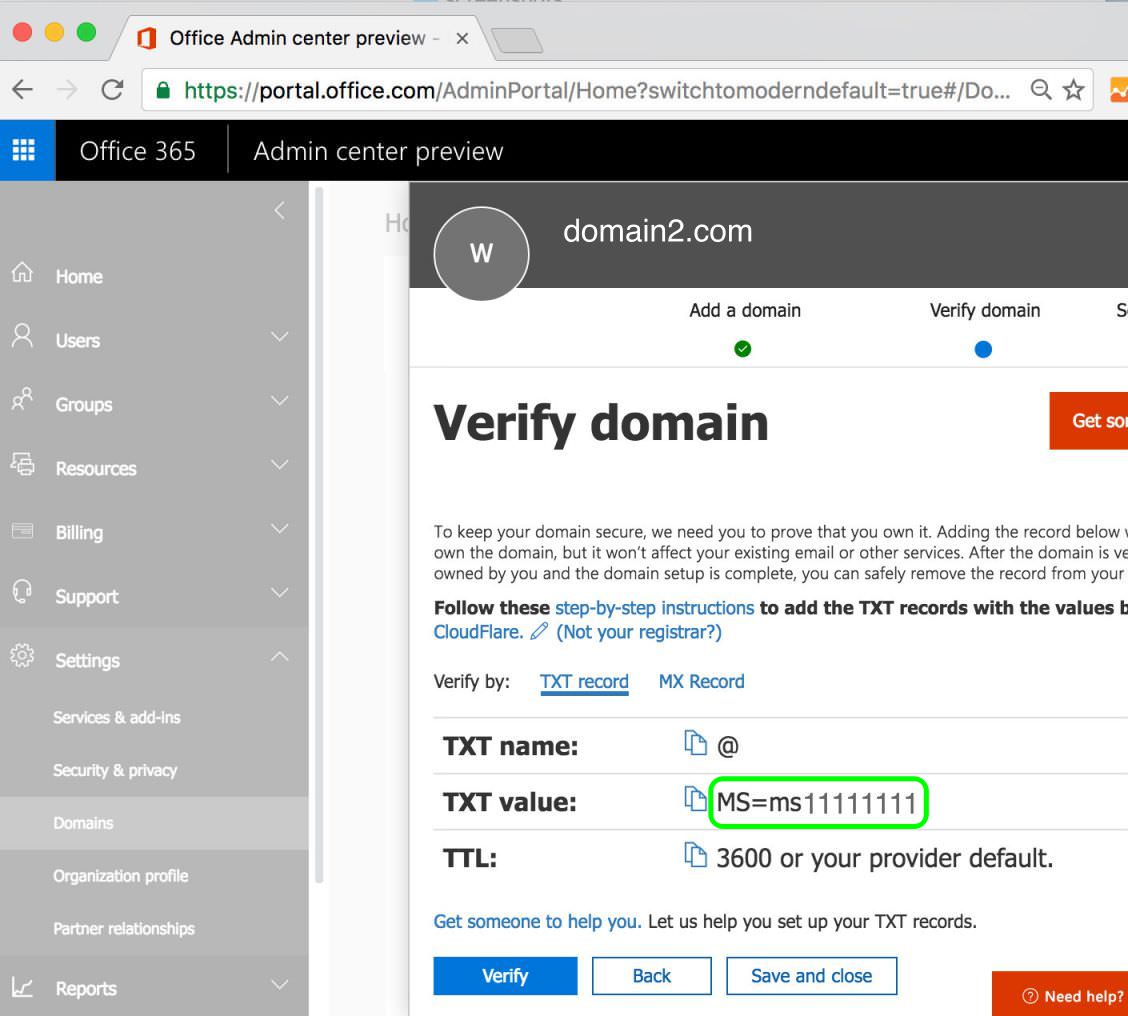
Task: Open Security & privacy settings
Action: pos(115,770)
